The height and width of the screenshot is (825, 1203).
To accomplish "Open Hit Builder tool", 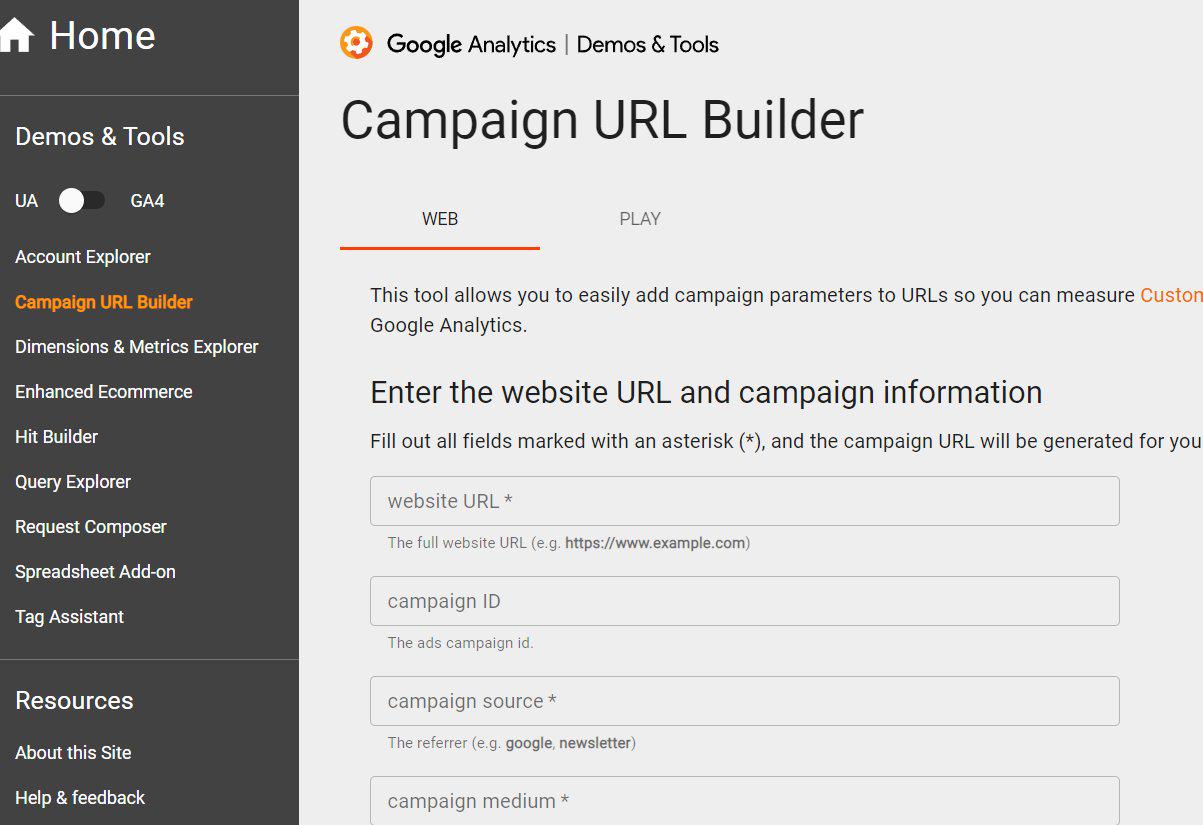I will (x=57, y=437).
